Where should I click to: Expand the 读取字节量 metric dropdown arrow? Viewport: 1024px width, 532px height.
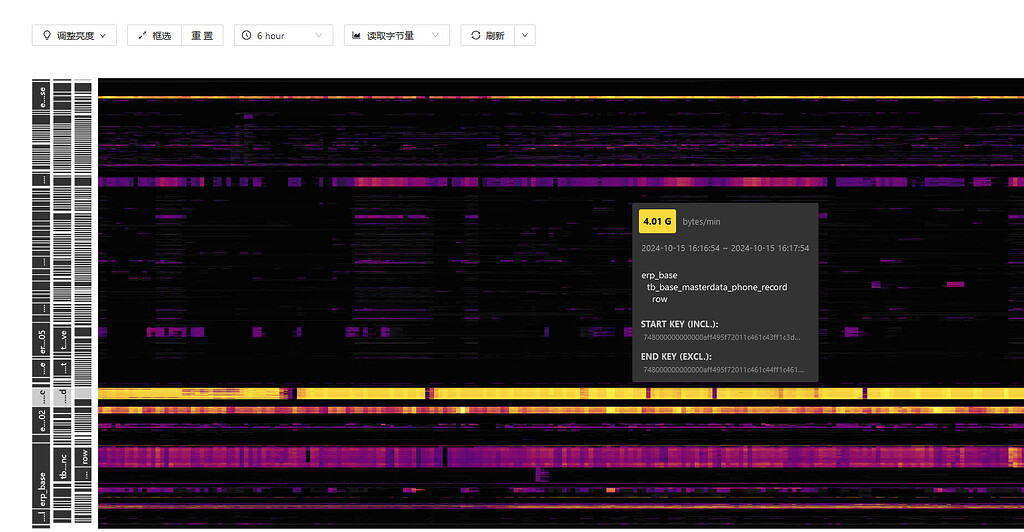point(435,36)
